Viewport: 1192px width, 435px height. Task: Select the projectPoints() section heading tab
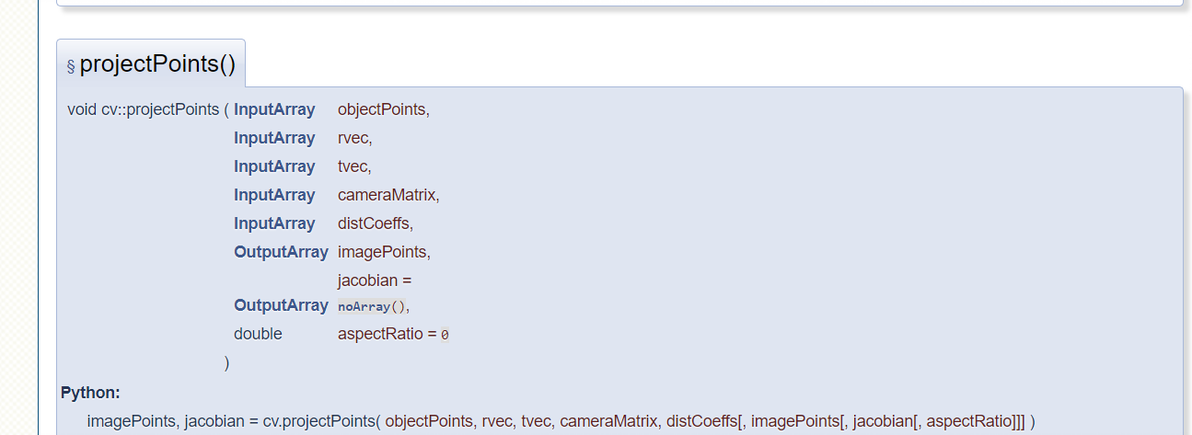point(151,64)
